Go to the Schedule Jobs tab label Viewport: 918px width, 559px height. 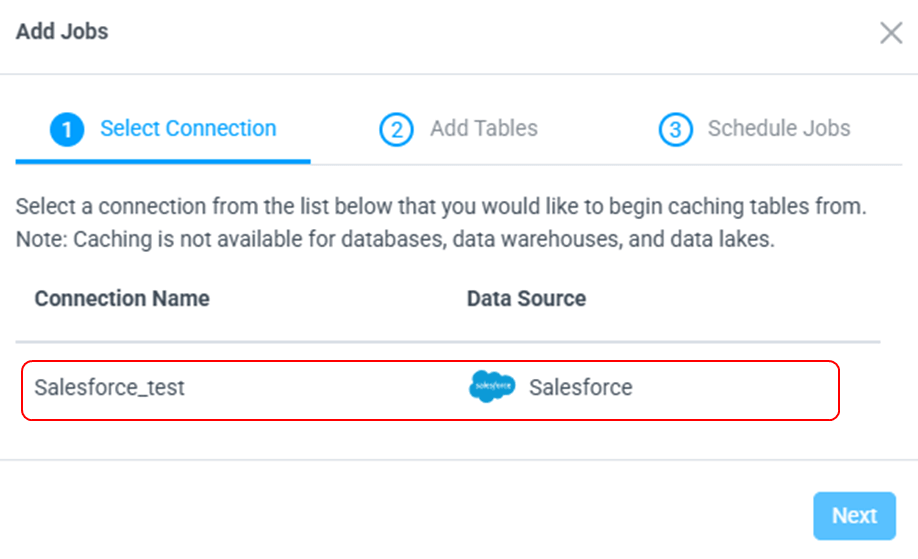[779, 129]
